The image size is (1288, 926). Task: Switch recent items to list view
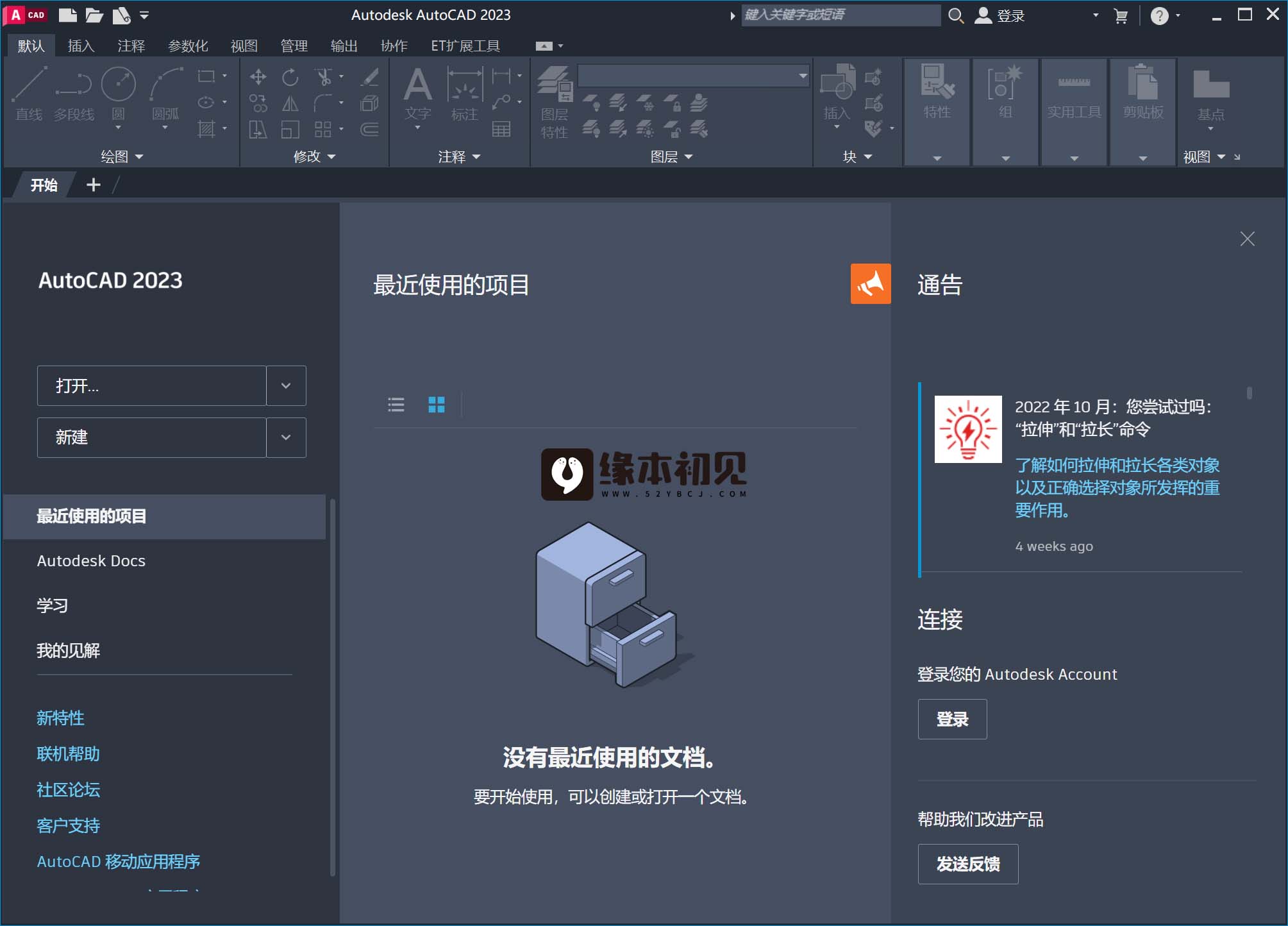[396, 405]
